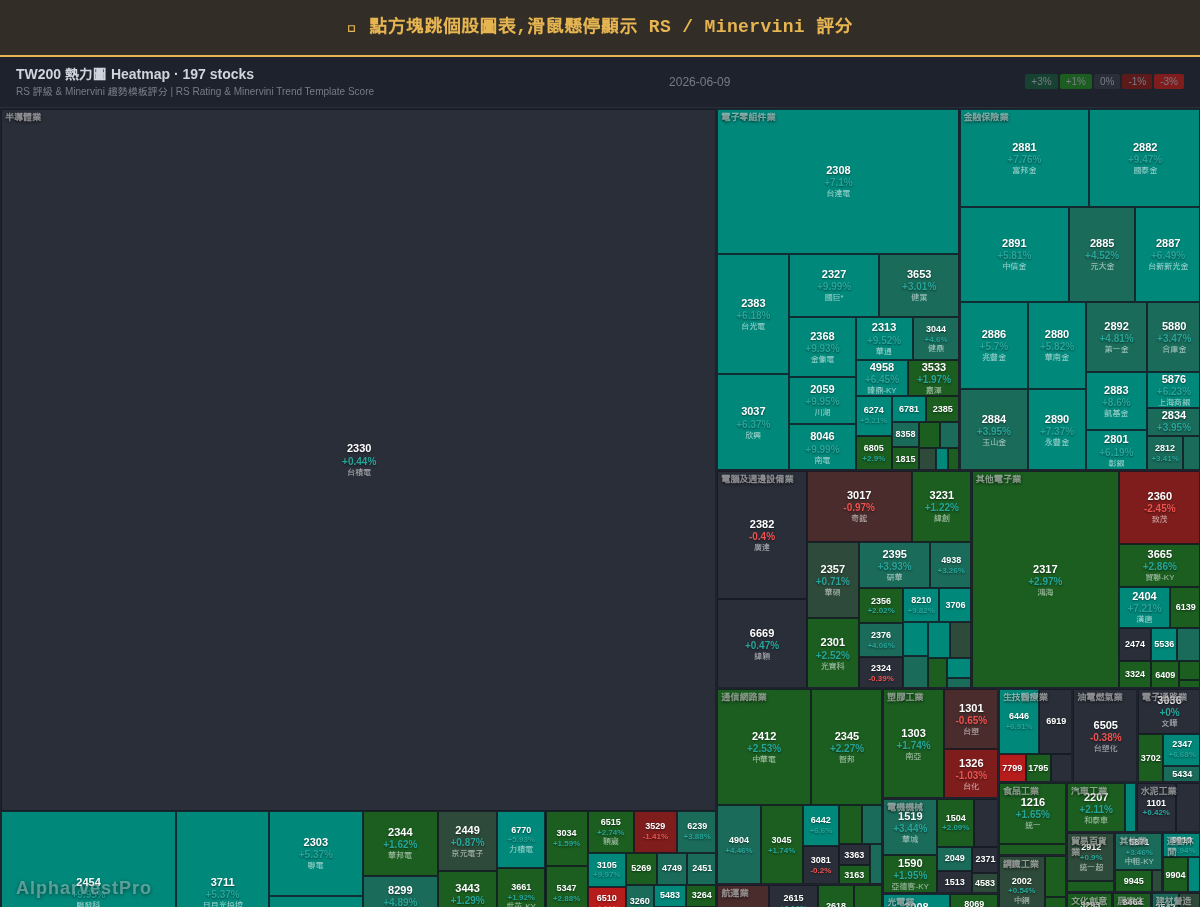Select the 1301 台塑 block
The image size is (1200, 907).
(x=971, y=719)
